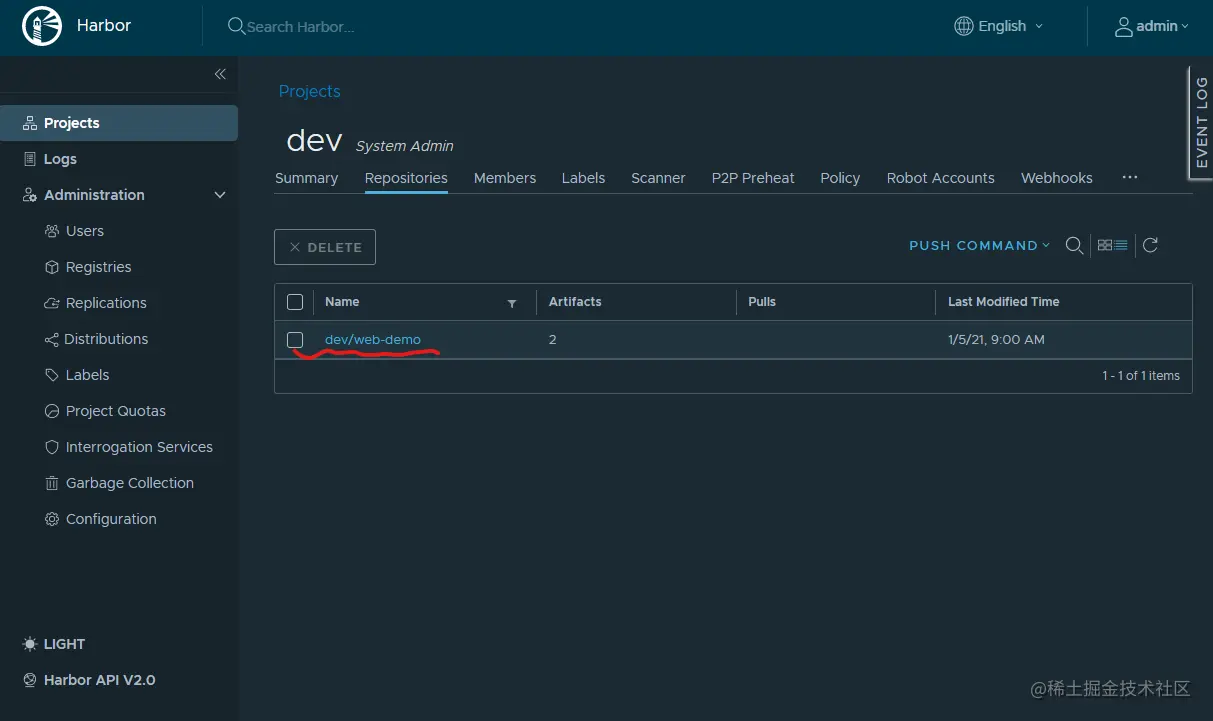Switch to the Members tab
Screen dimensions: 1213x721
click(x=505, y=178)
